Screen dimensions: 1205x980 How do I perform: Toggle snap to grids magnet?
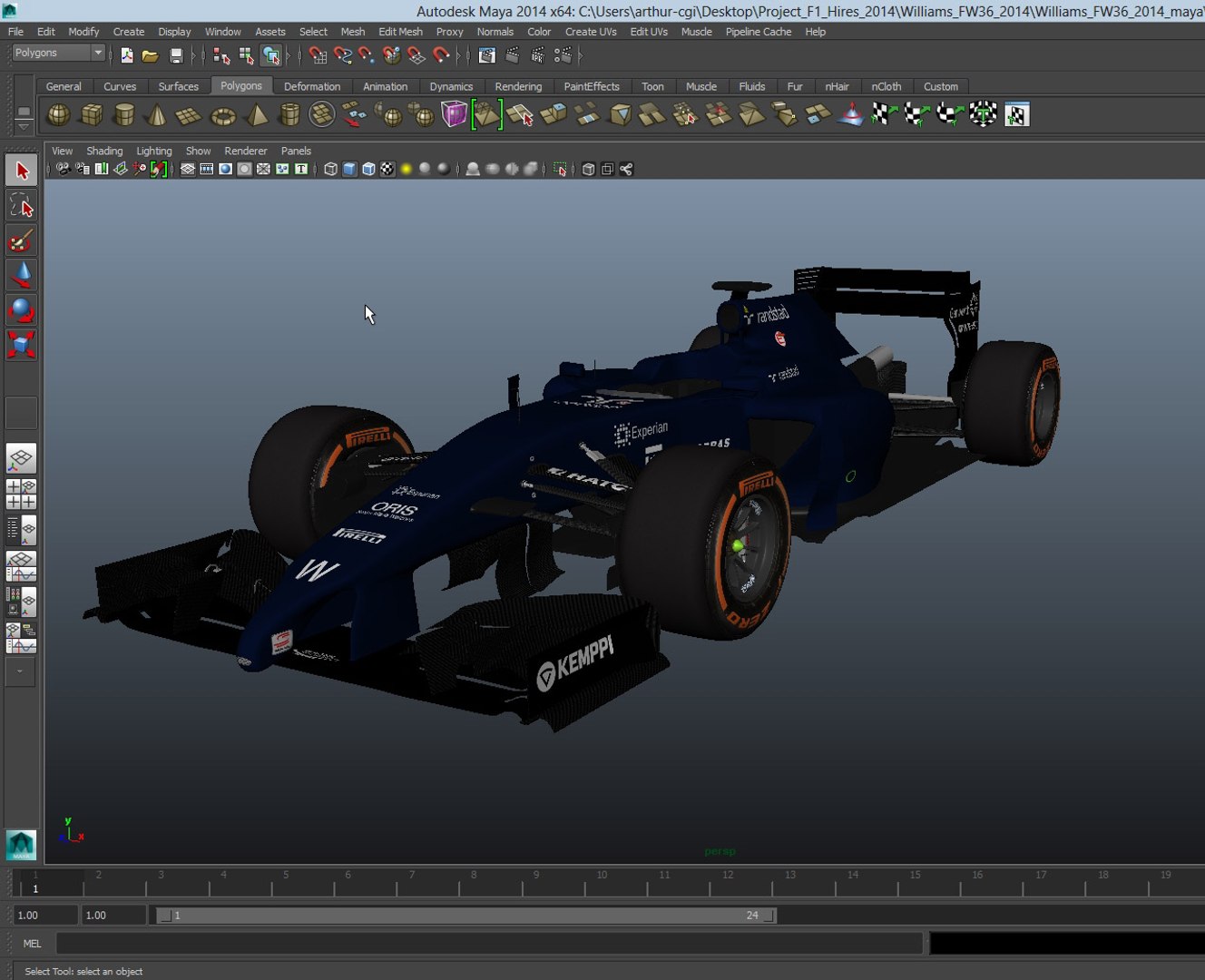click(x=318, y=55)
